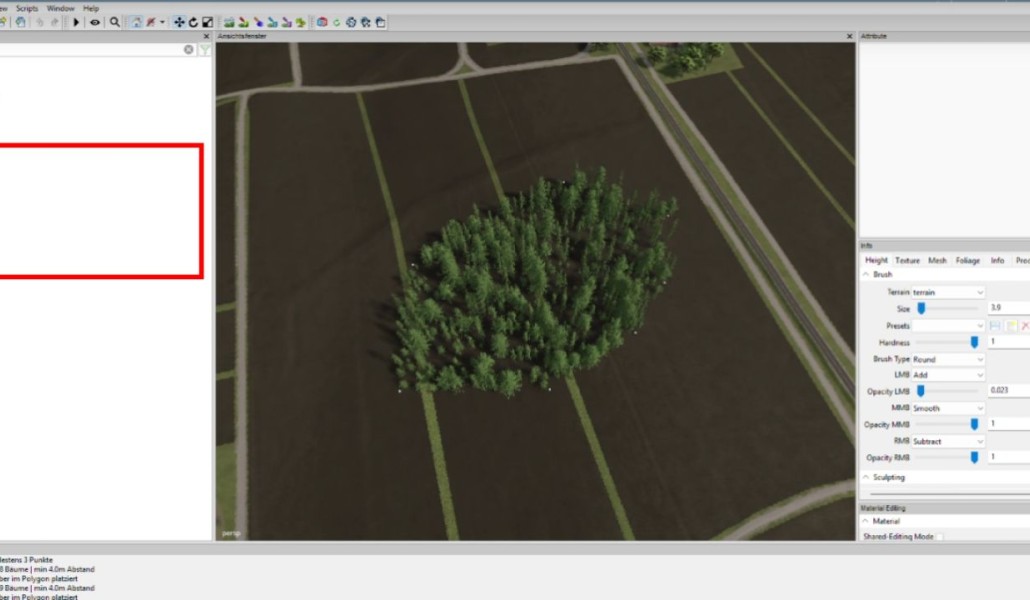
Task: Click the eye icon in the toolbar
Action: click(x=95, y=22)
